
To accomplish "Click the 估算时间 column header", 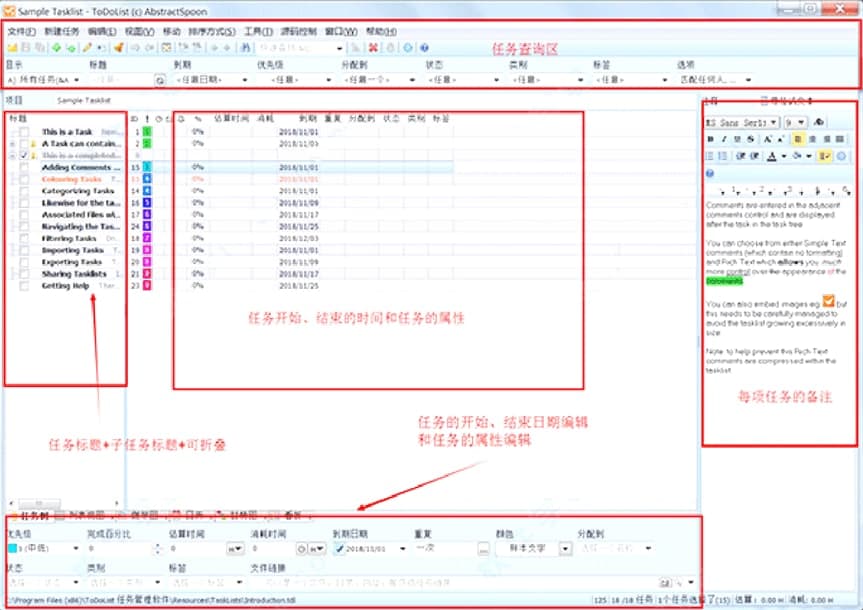I will (232, 118).
